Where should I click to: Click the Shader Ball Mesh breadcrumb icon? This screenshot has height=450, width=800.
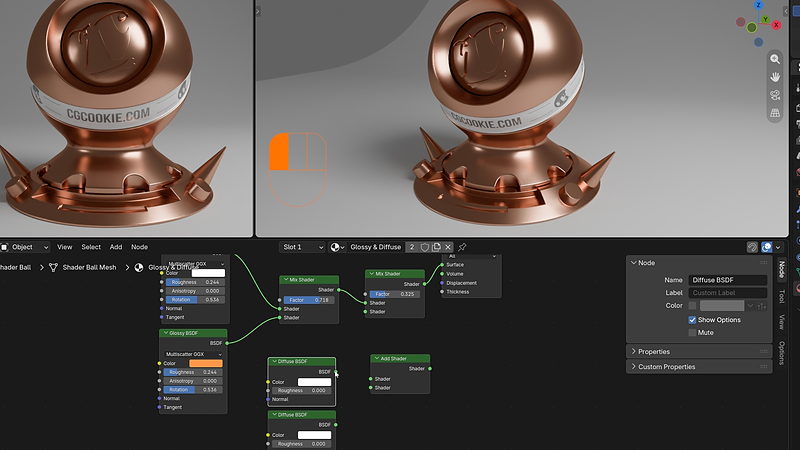pyautogui.click(x=53, y=267)
